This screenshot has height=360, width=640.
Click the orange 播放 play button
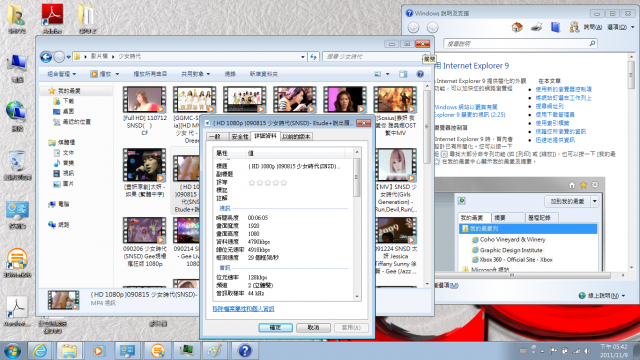tap(94, 74)
